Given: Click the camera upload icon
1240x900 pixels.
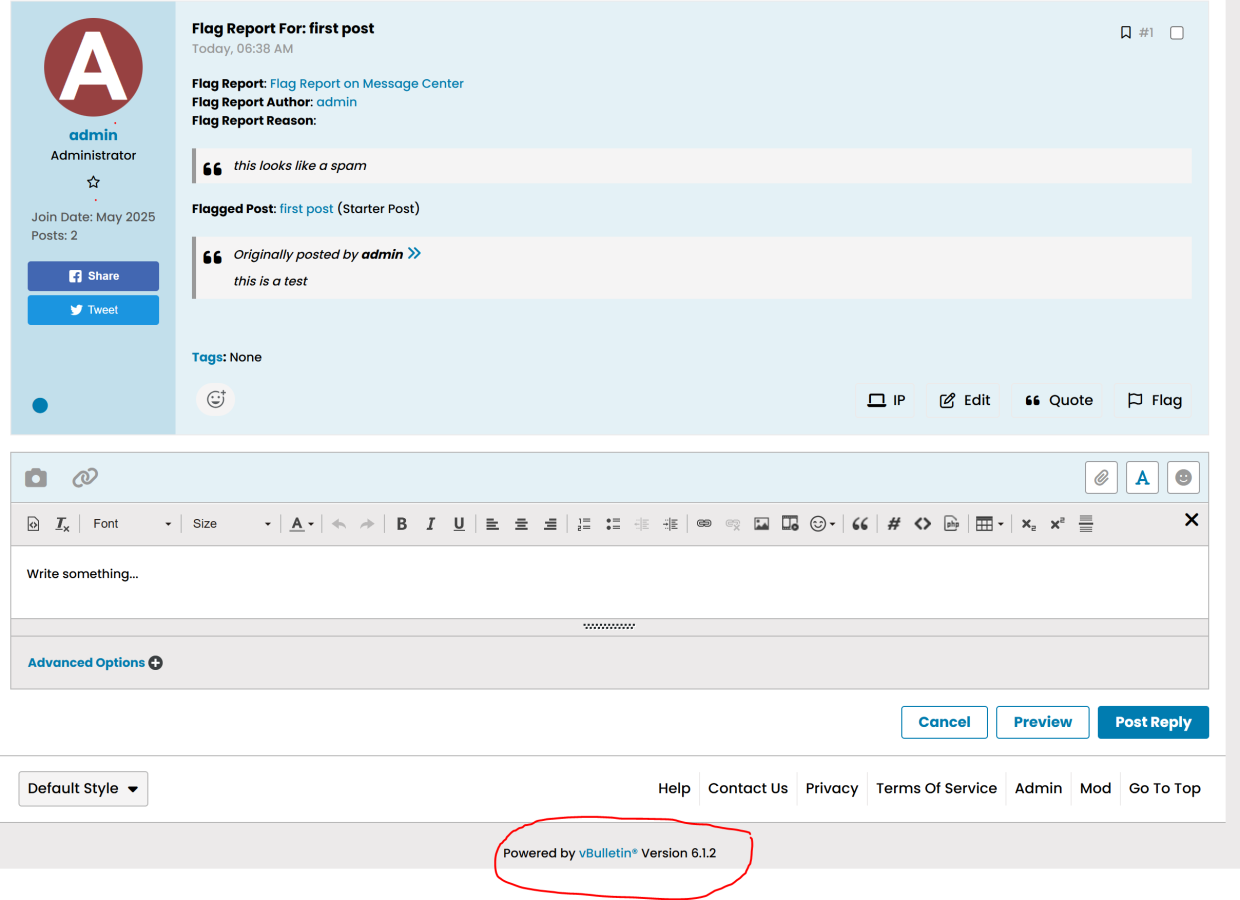Looking at the screenshot, I should pyautogui.click(x=36, y=478).
